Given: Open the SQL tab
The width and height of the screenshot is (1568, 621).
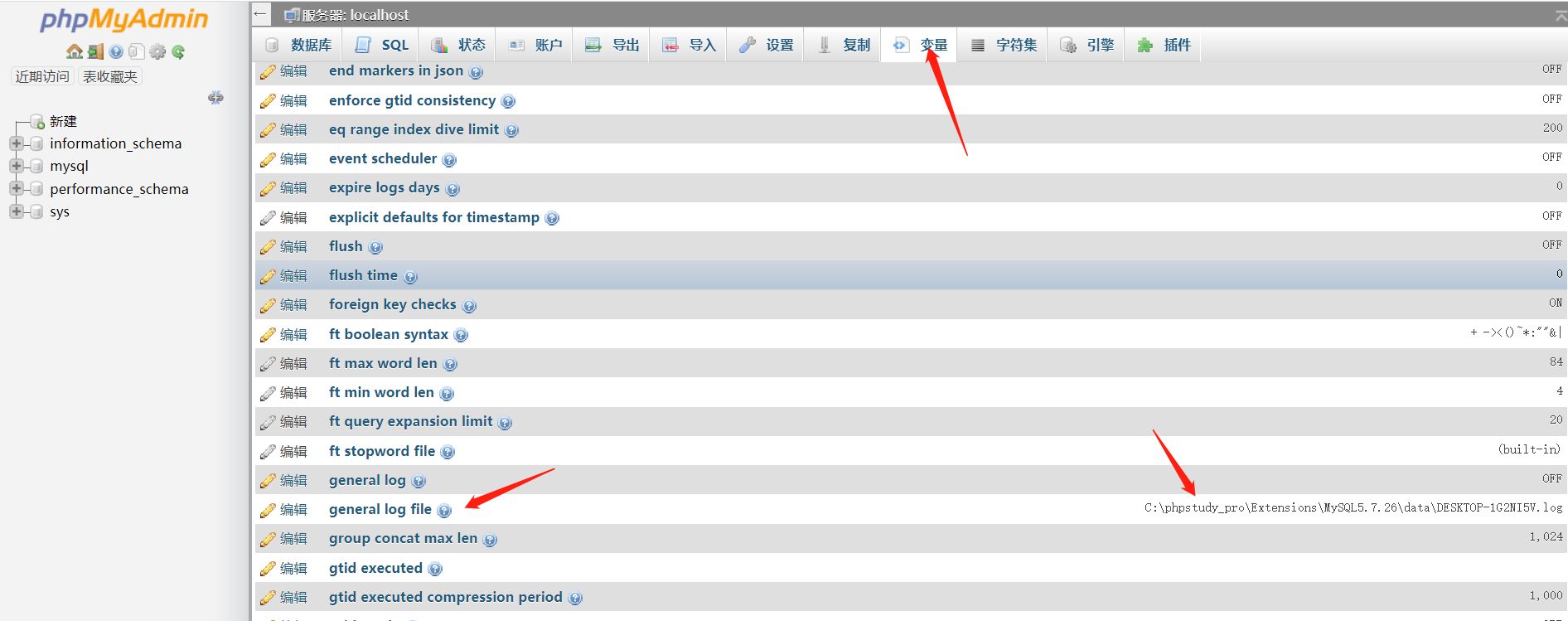Looking at the screenshot, I should pos(382,45).
